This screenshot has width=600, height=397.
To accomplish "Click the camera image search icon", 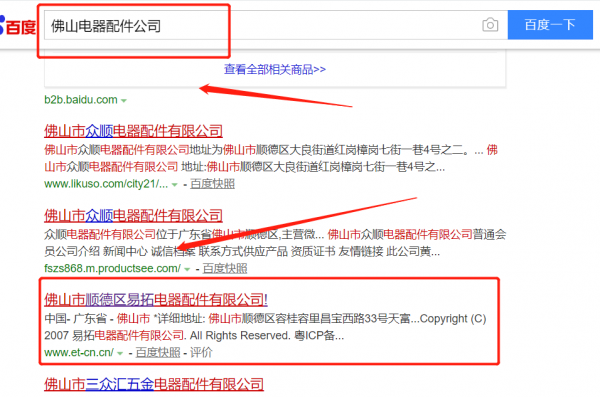I will pos(490,25).
